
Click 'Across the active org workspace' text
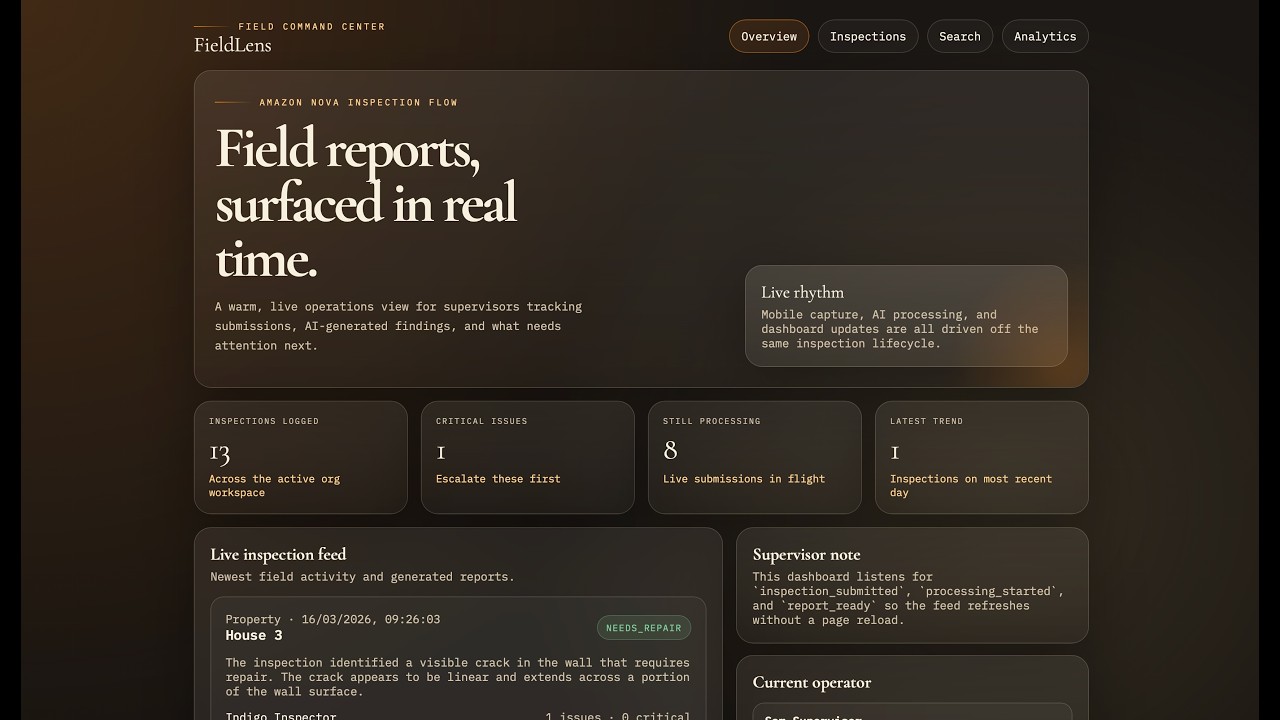[274, 486]
